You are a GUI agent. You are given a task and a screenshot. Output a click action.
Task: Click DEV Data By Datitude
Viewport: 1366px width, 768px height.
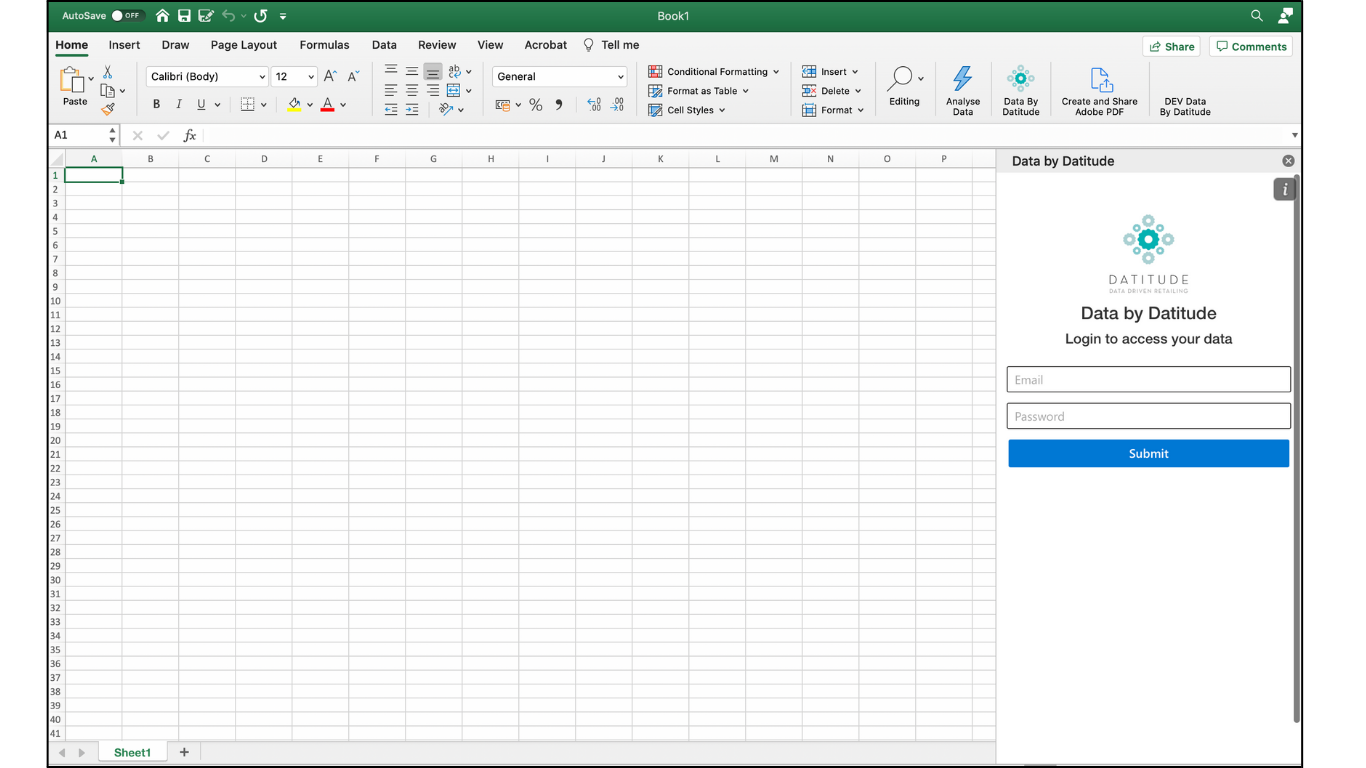click(x=1185, y=106)
